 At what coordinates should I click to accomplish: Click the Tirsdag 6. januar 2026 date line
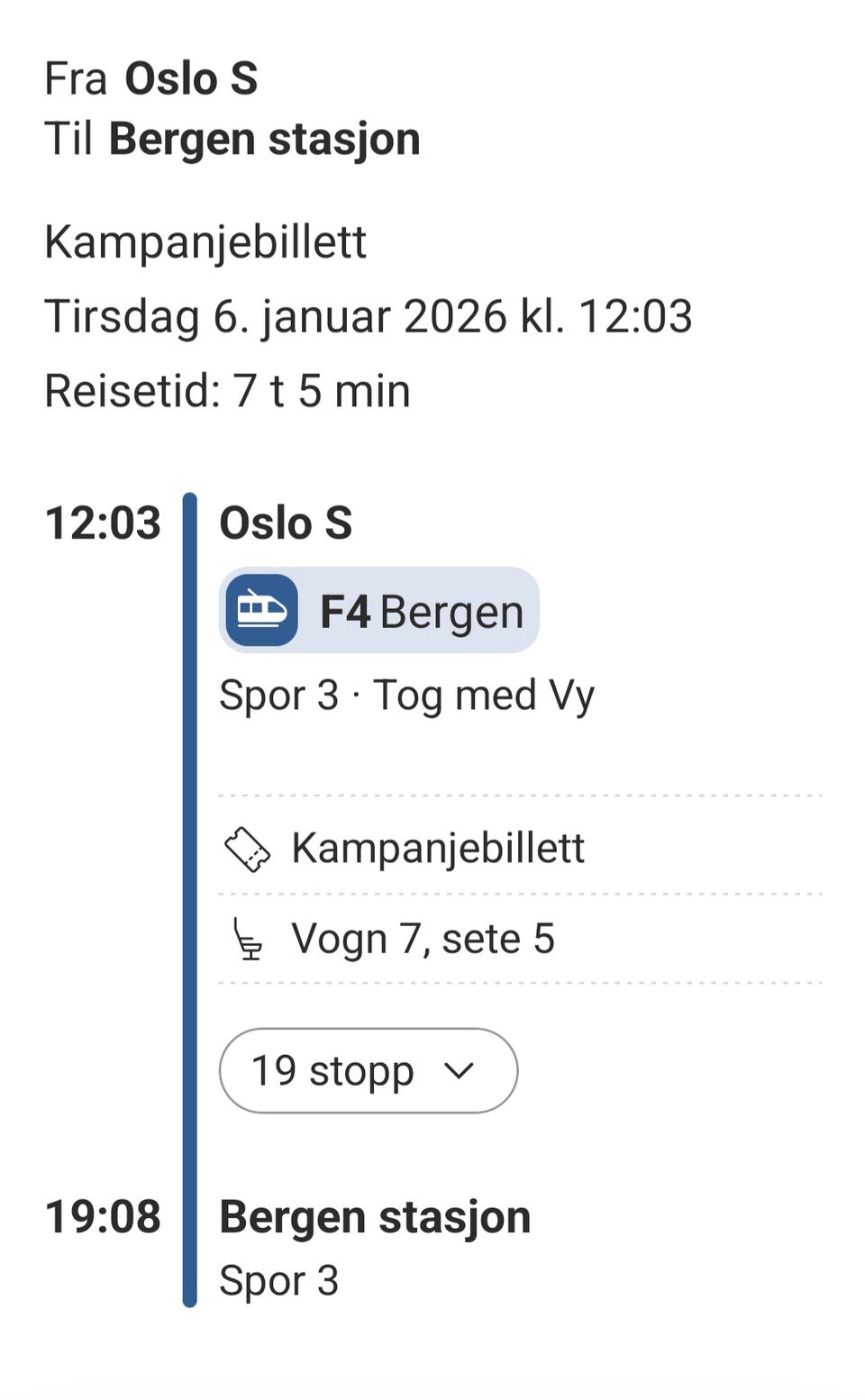(368, 316)
